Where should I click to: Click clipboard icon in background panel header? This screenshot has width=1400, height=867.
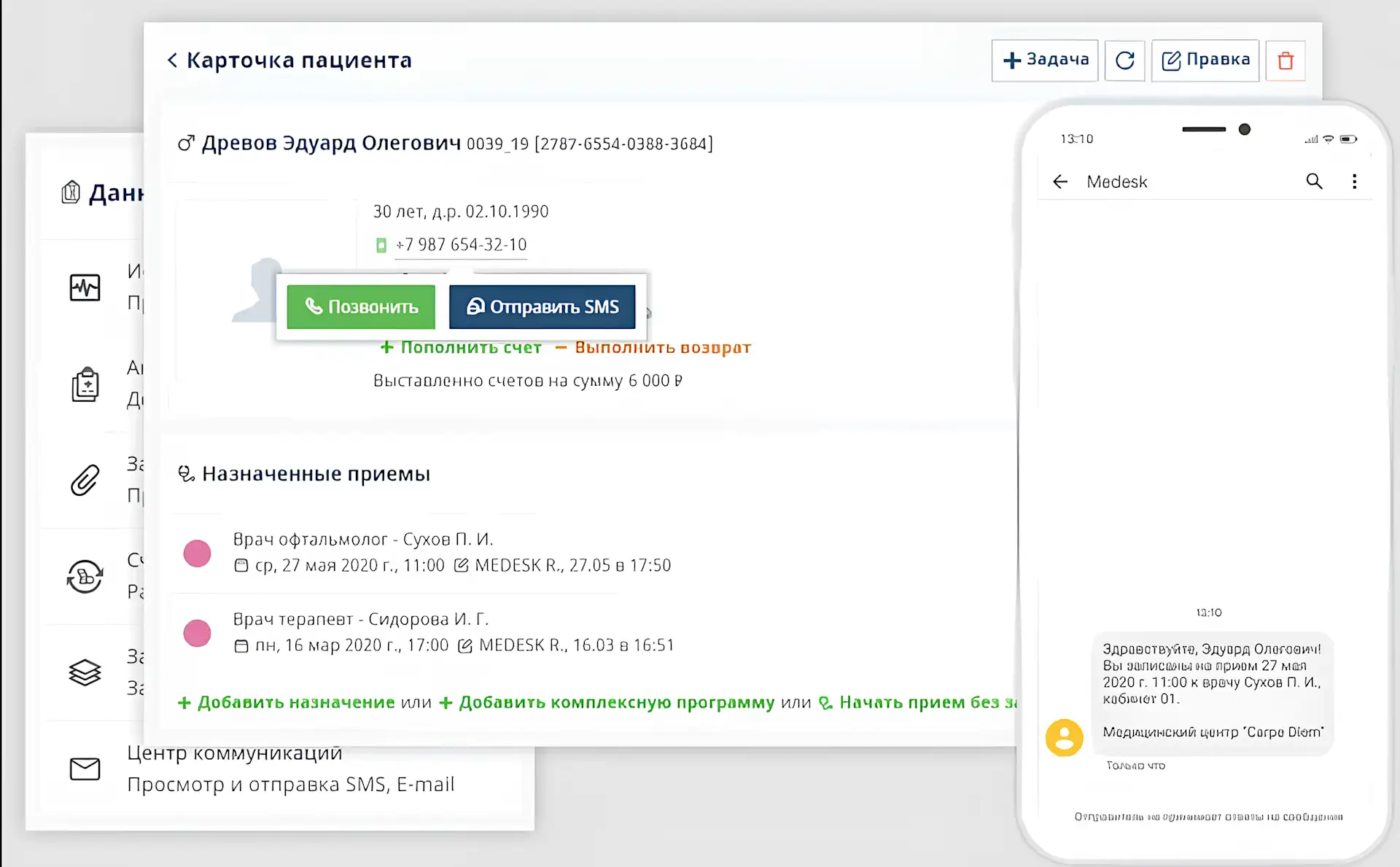(71, 193)
